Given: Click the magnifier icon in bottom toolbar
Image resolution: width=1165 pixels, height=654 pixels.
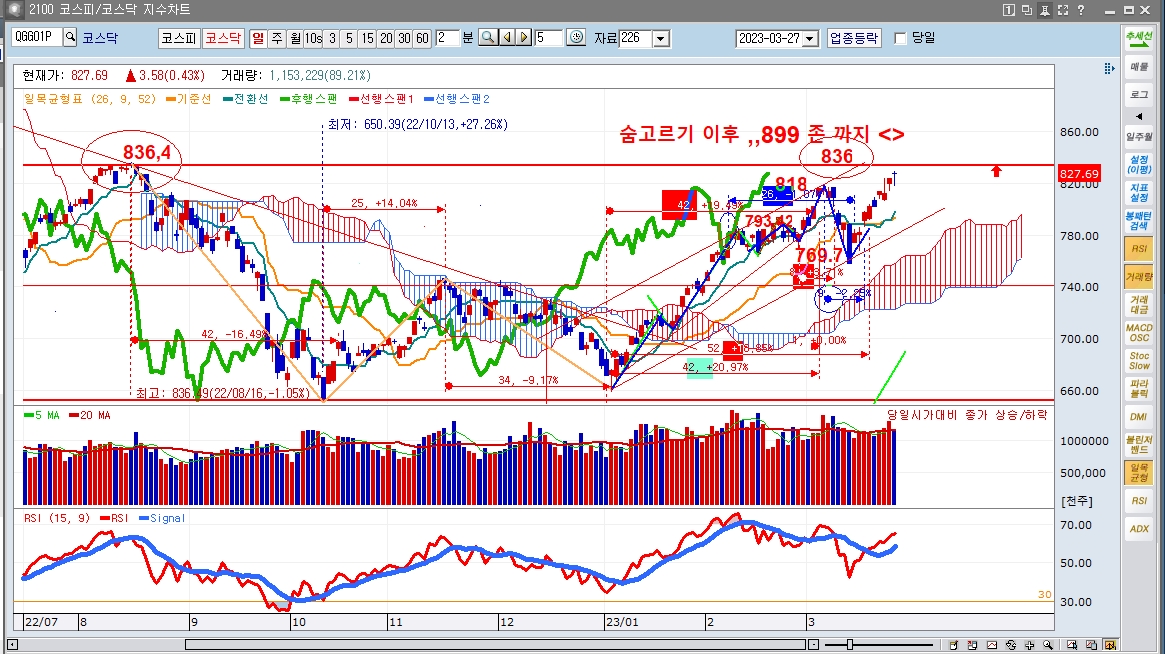Looking at the screenshot, I should click(1048, 645).
